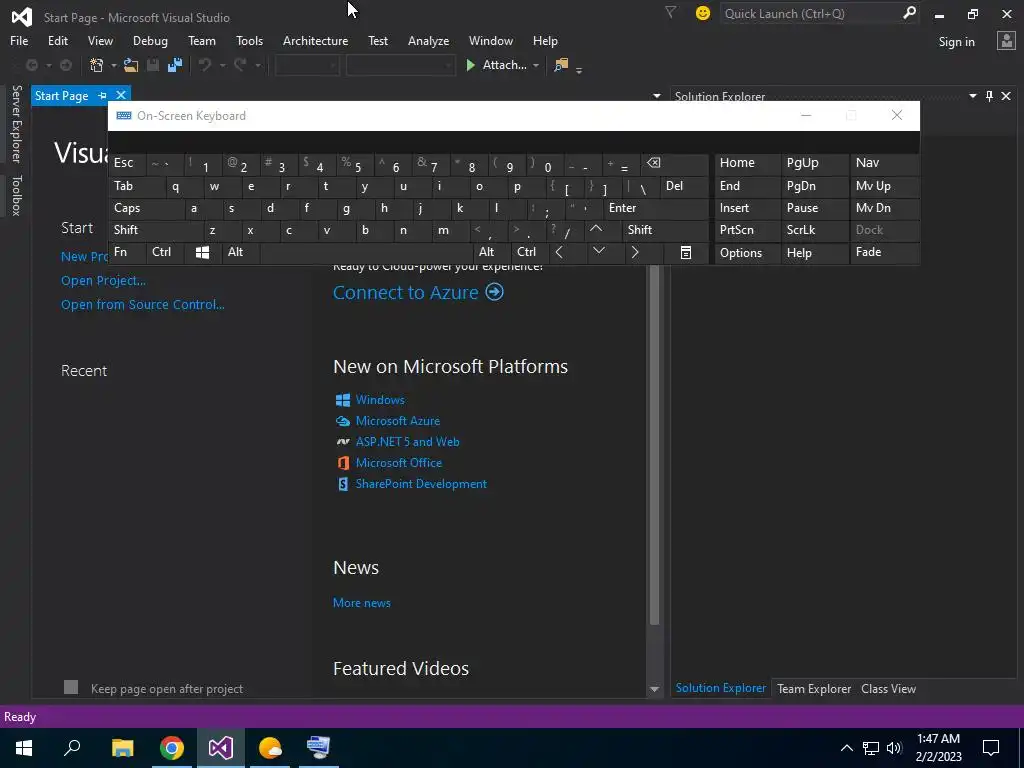The image size is (1024, 768).
Task: Expand the Attach button dropdown arrow
Action: [536, 65]
